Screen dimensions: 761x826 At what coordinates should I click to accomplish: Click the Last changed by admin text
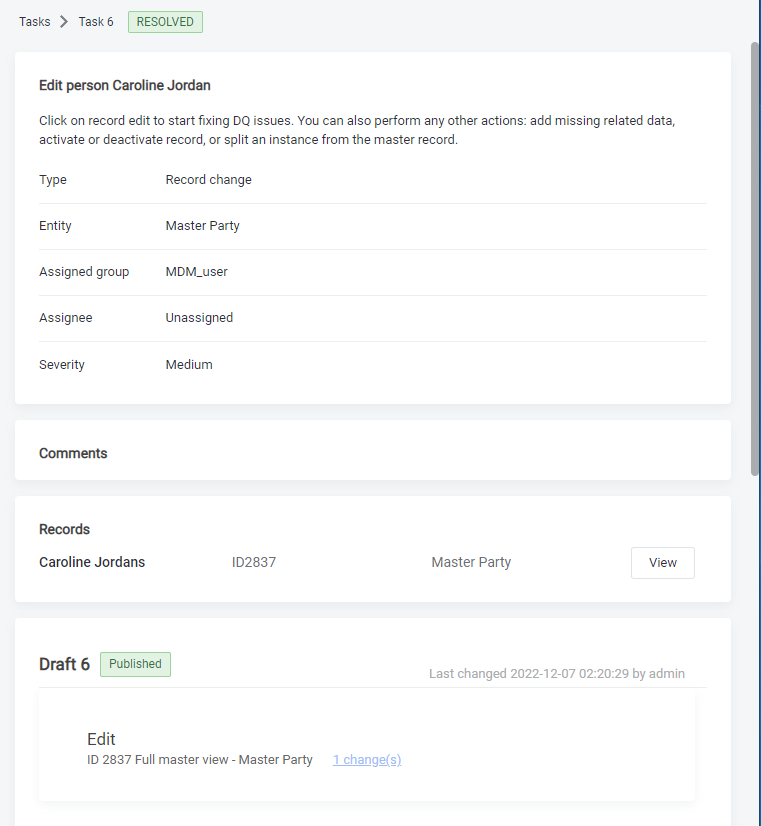(557, 673)
